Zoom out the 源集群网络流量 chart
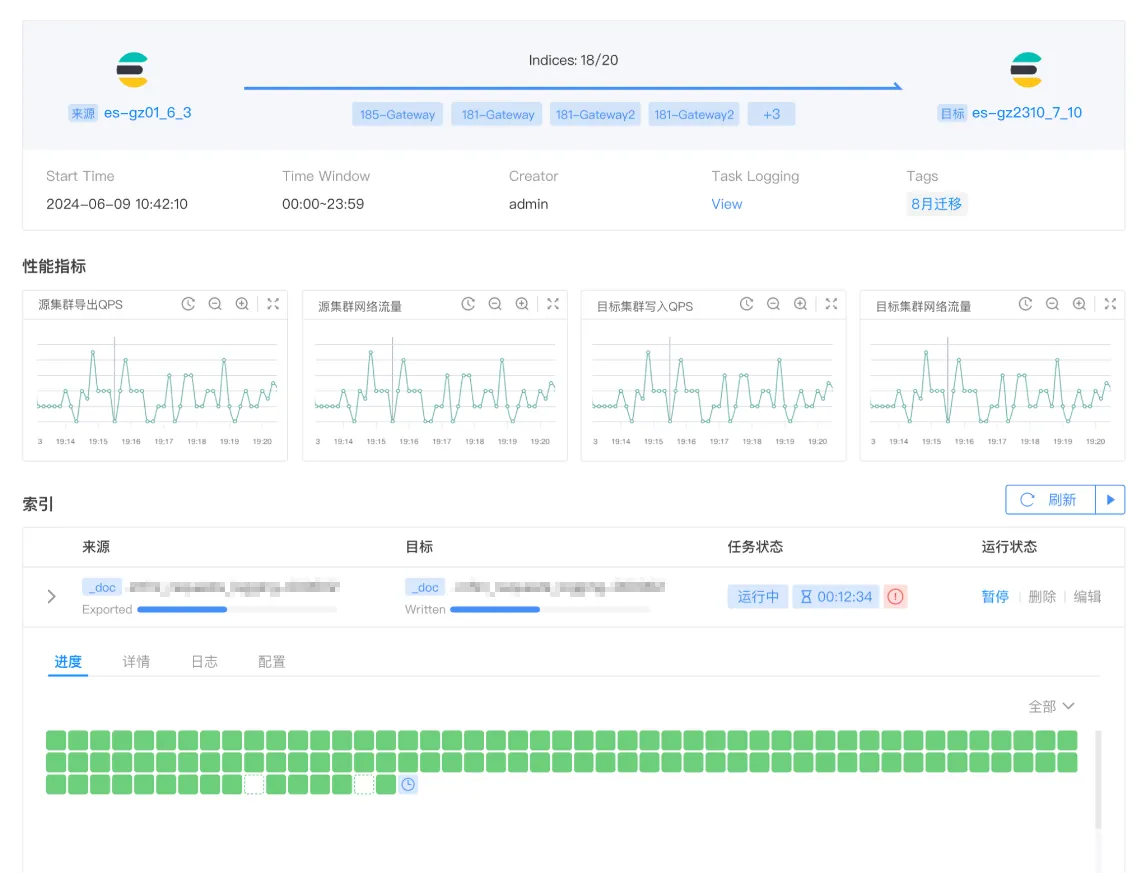 click(495, 304)
